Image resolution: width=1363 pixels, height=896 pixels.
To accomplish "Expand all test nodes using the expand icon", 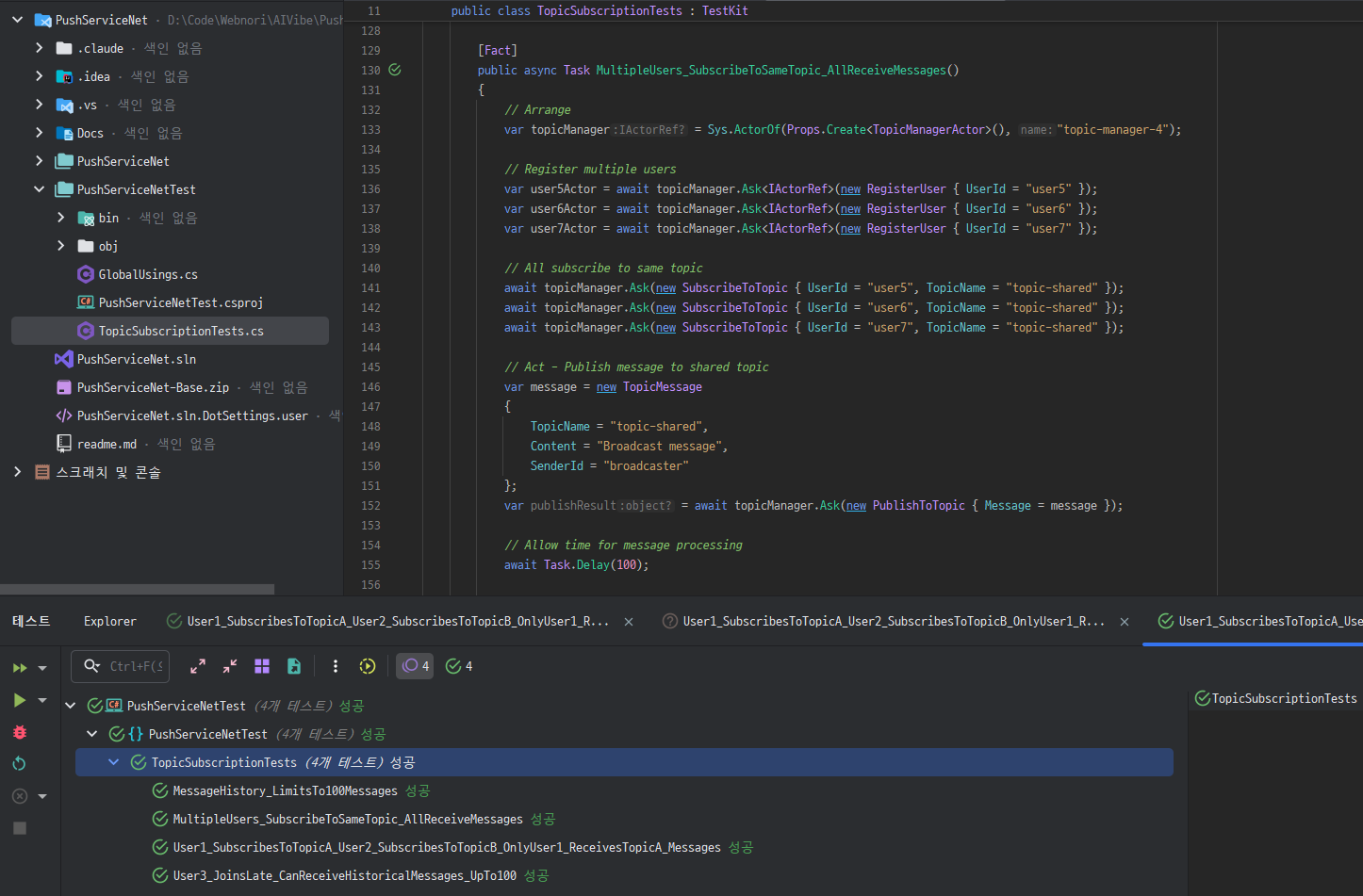I will click(x=198, y=666).
